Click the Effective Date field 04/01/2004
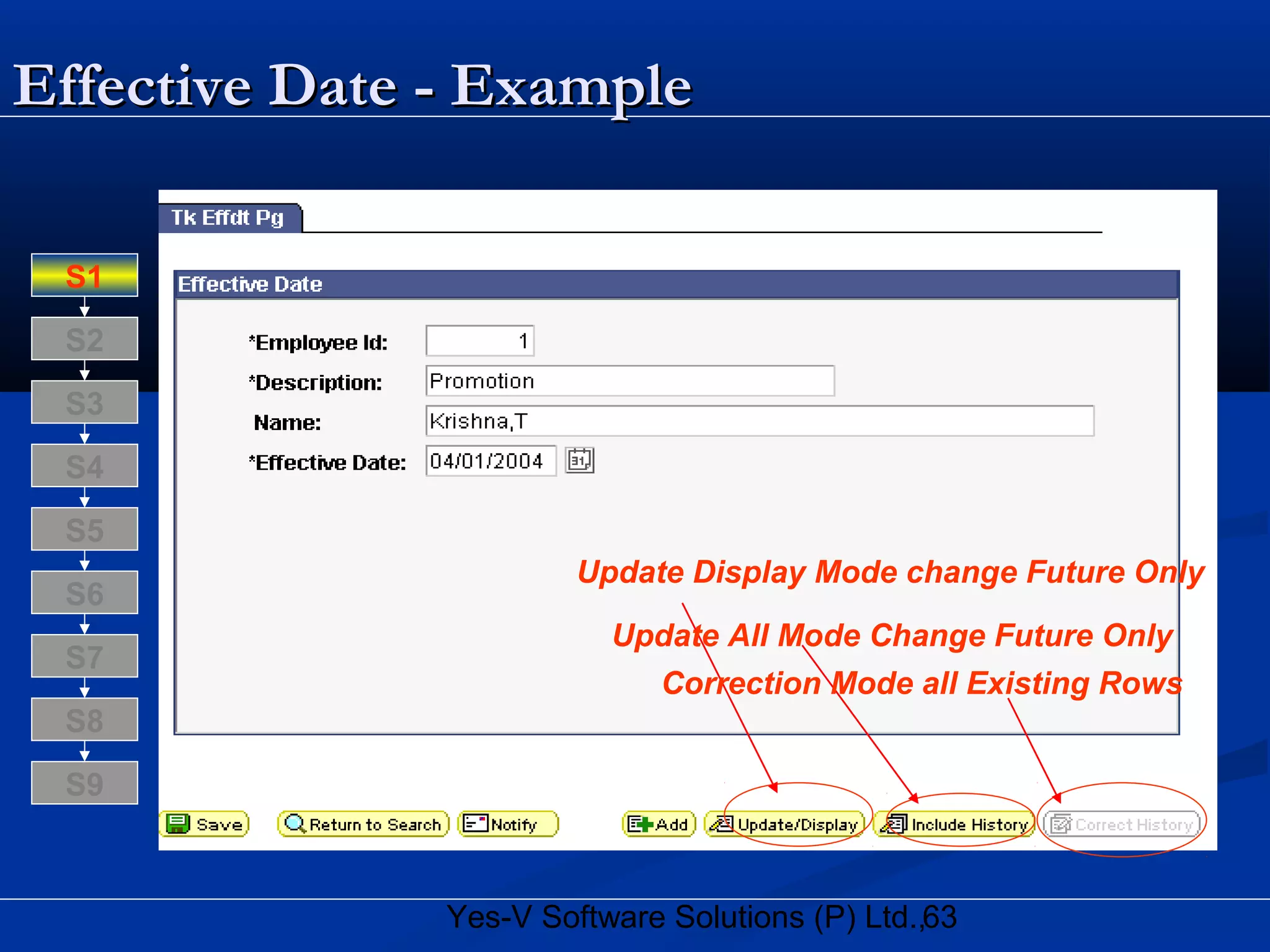 (491, 461)
